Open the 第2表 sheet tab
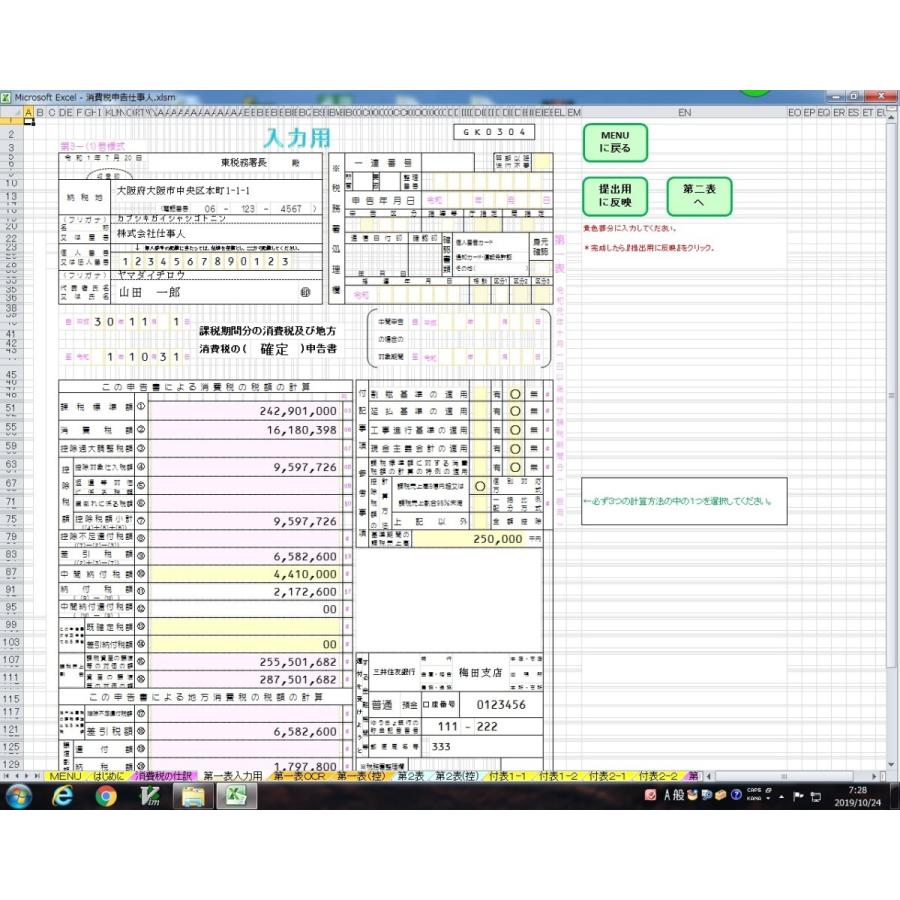The image size is (900, 900). [x=410, y=776]
